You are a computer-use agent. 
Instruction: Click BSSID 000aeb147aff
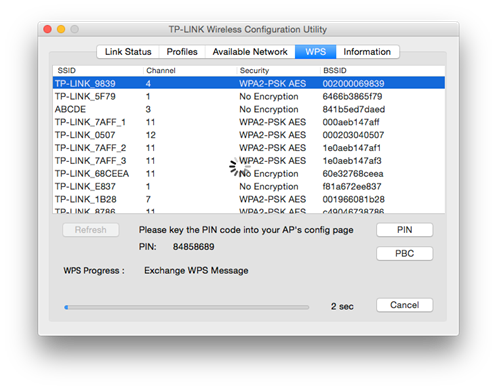pos(351,122)
